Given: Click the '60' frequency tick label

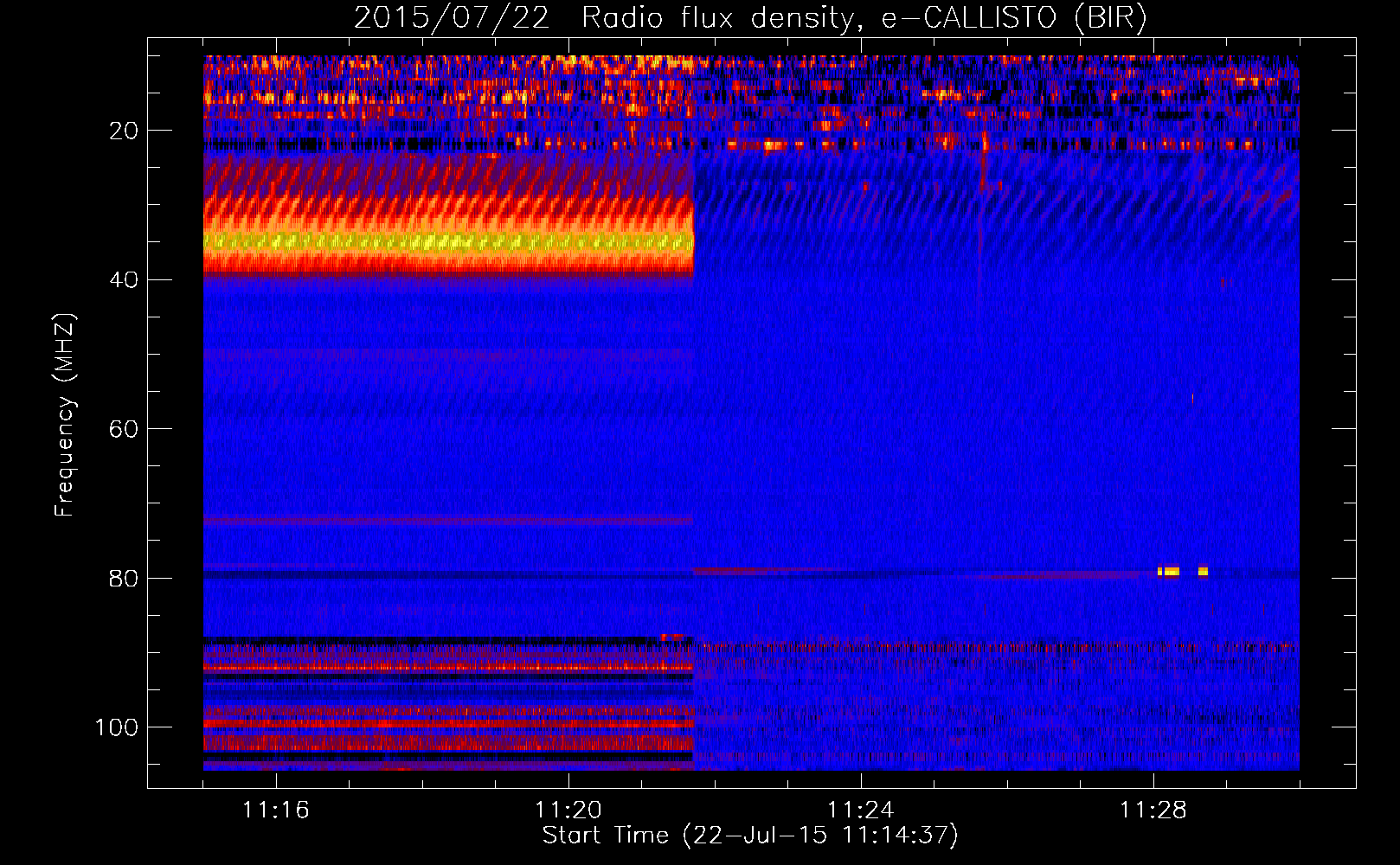Looking at the screenshot, I should 125,429.
